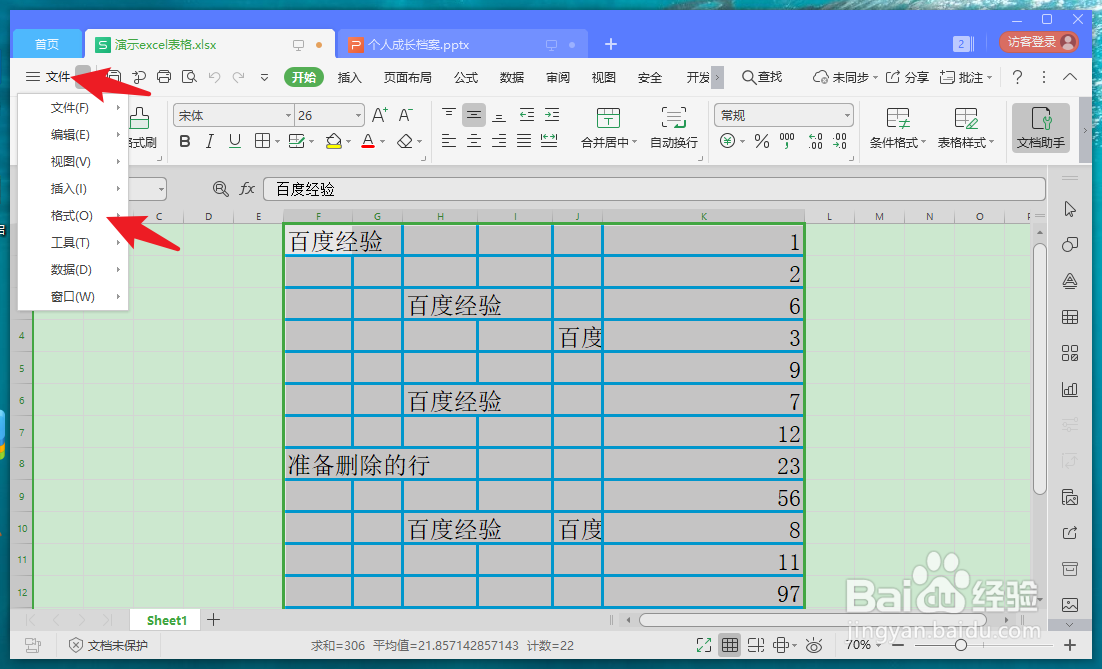1102x669 pixels.
Task: Toggle the page break preview icon in status bar
Action: (756, 644)
